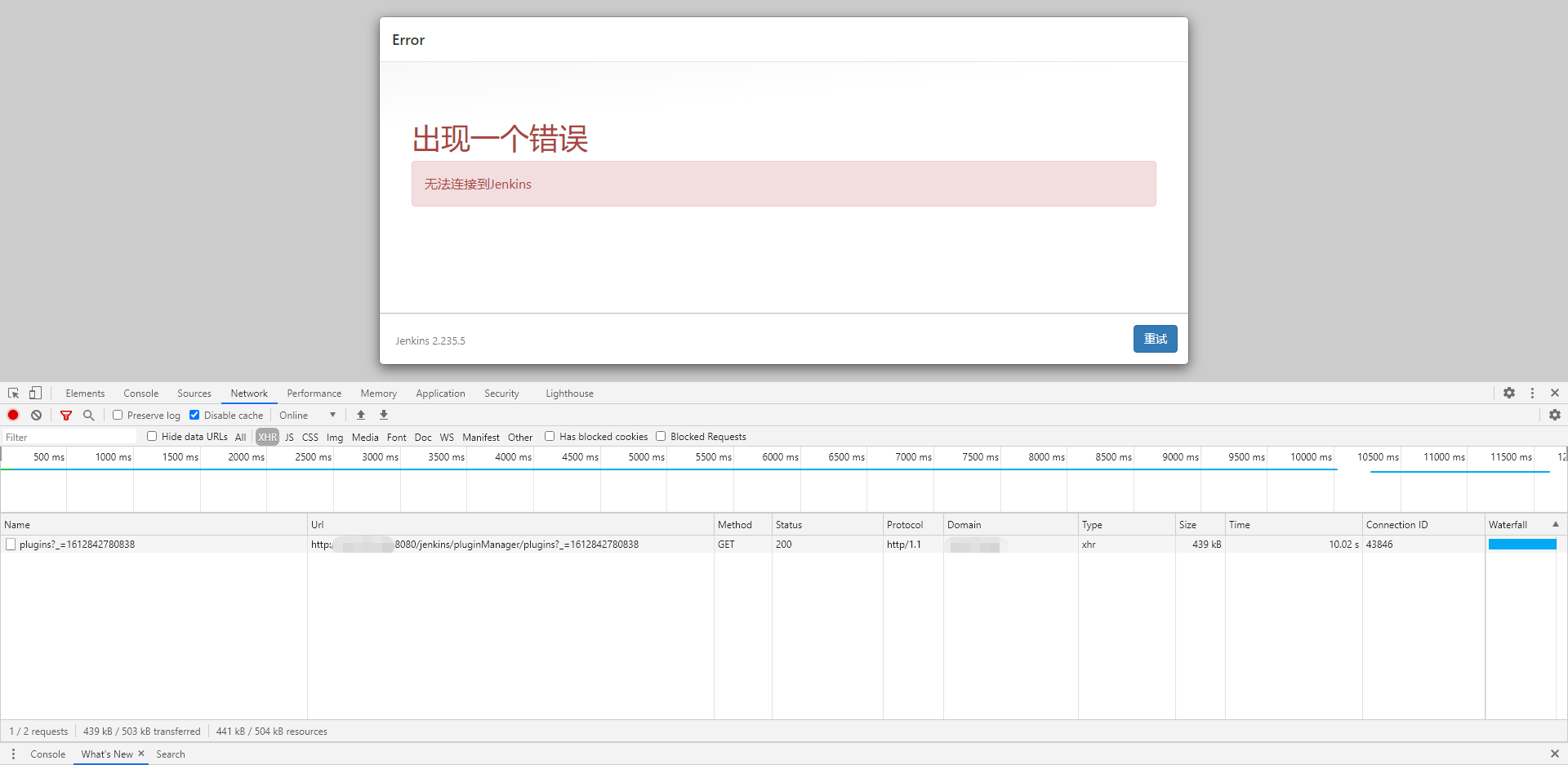Screen dimensions: 1568x765
Task: Clear the network log icon
Action: tap(36, 415)
